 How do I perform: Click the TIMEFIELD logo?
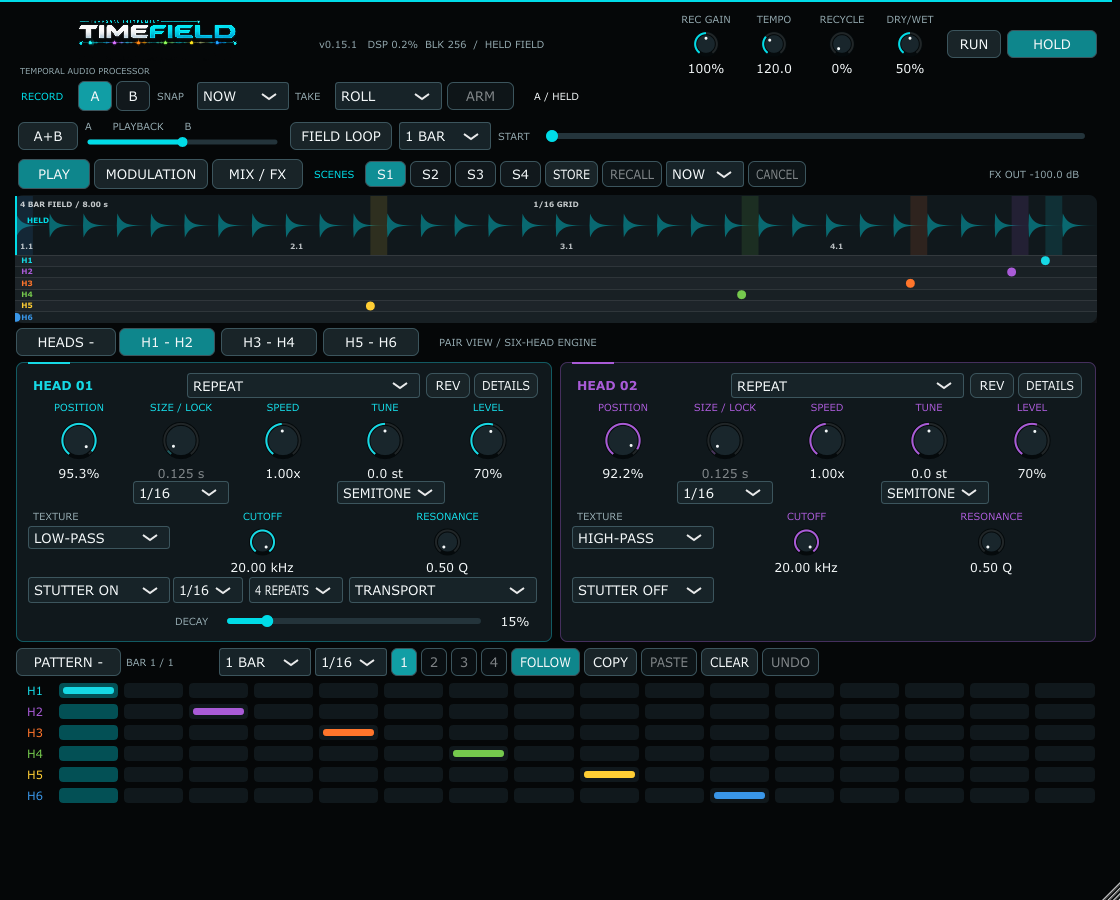click(x=157, y=33)
